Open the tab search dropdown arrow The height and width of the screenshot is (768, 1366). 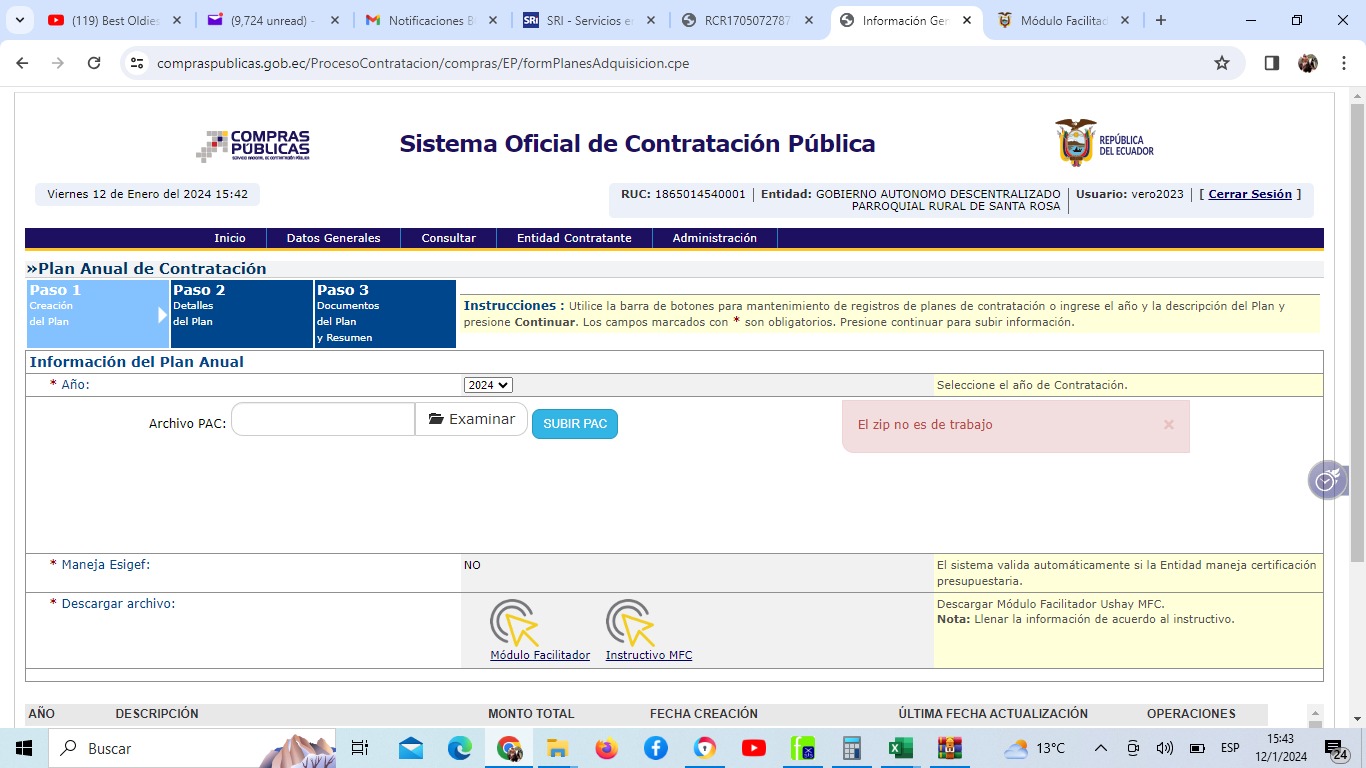coord(19,20)
